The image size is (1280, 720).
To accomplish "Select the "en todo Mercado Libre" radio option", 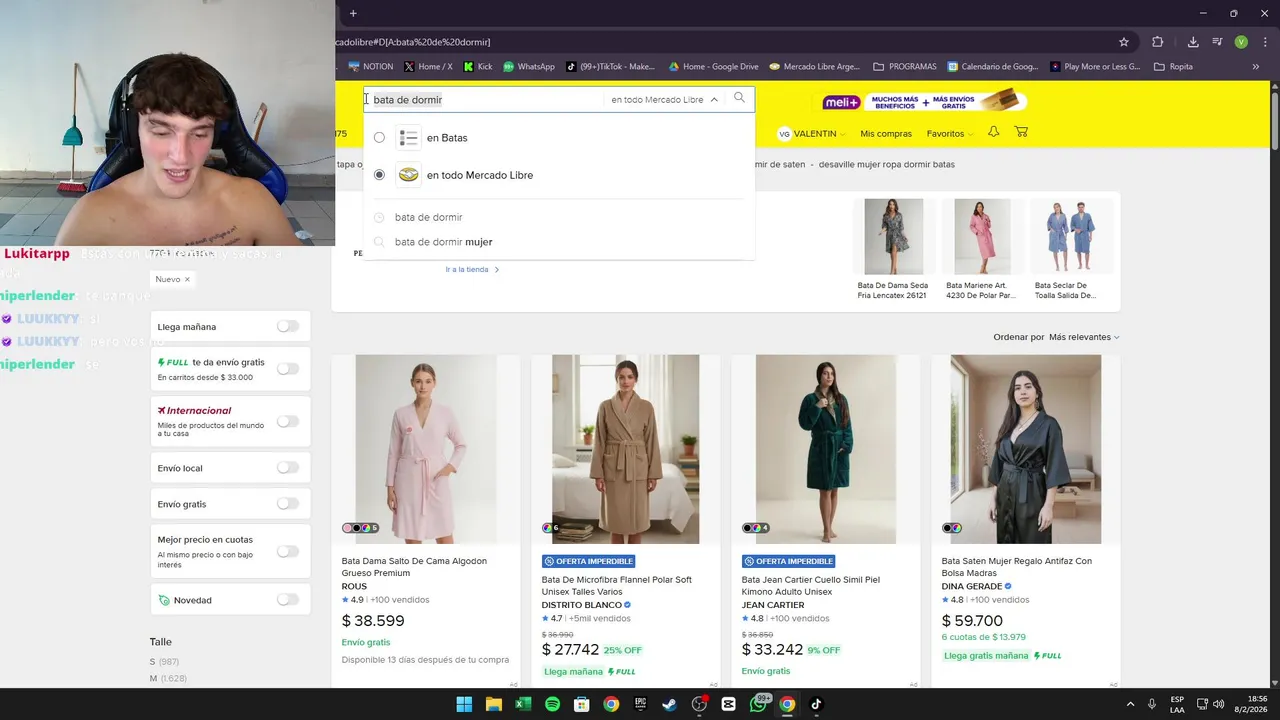I will tap(379, 175).
